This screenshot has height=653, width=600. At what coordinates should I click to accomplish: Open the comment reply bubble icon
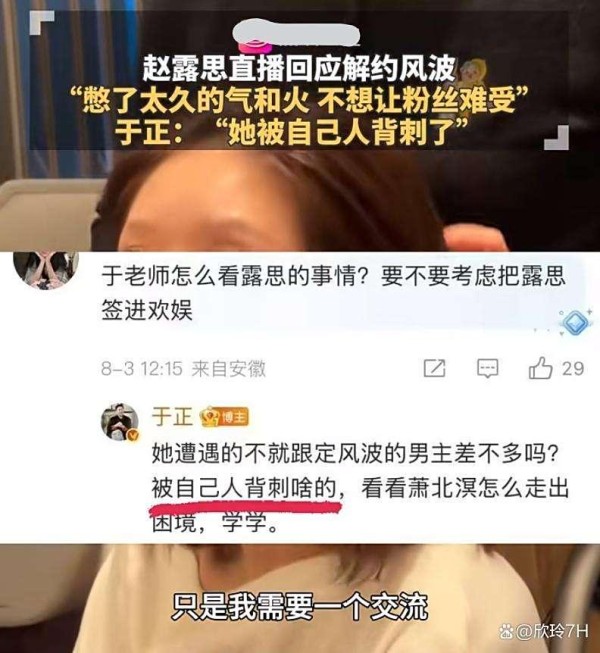coord(487,368)
